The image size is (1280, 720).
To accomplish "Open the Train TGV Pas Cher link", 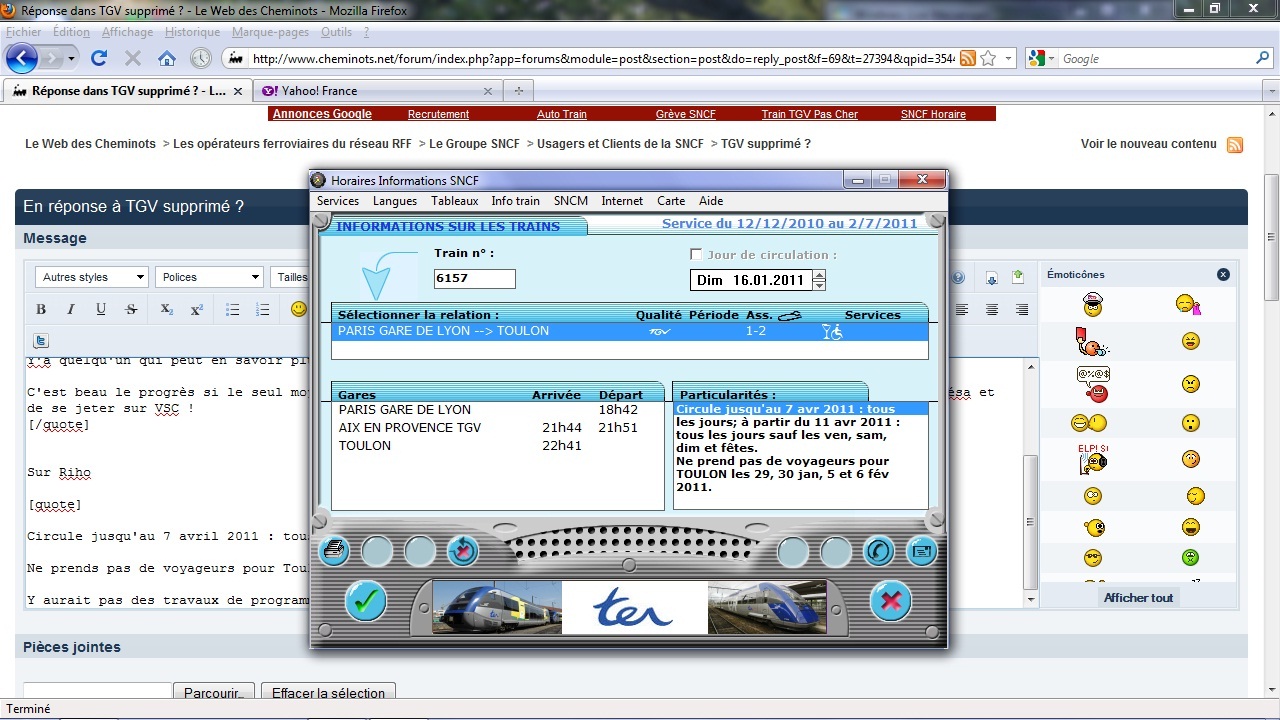I will point(810,114).
